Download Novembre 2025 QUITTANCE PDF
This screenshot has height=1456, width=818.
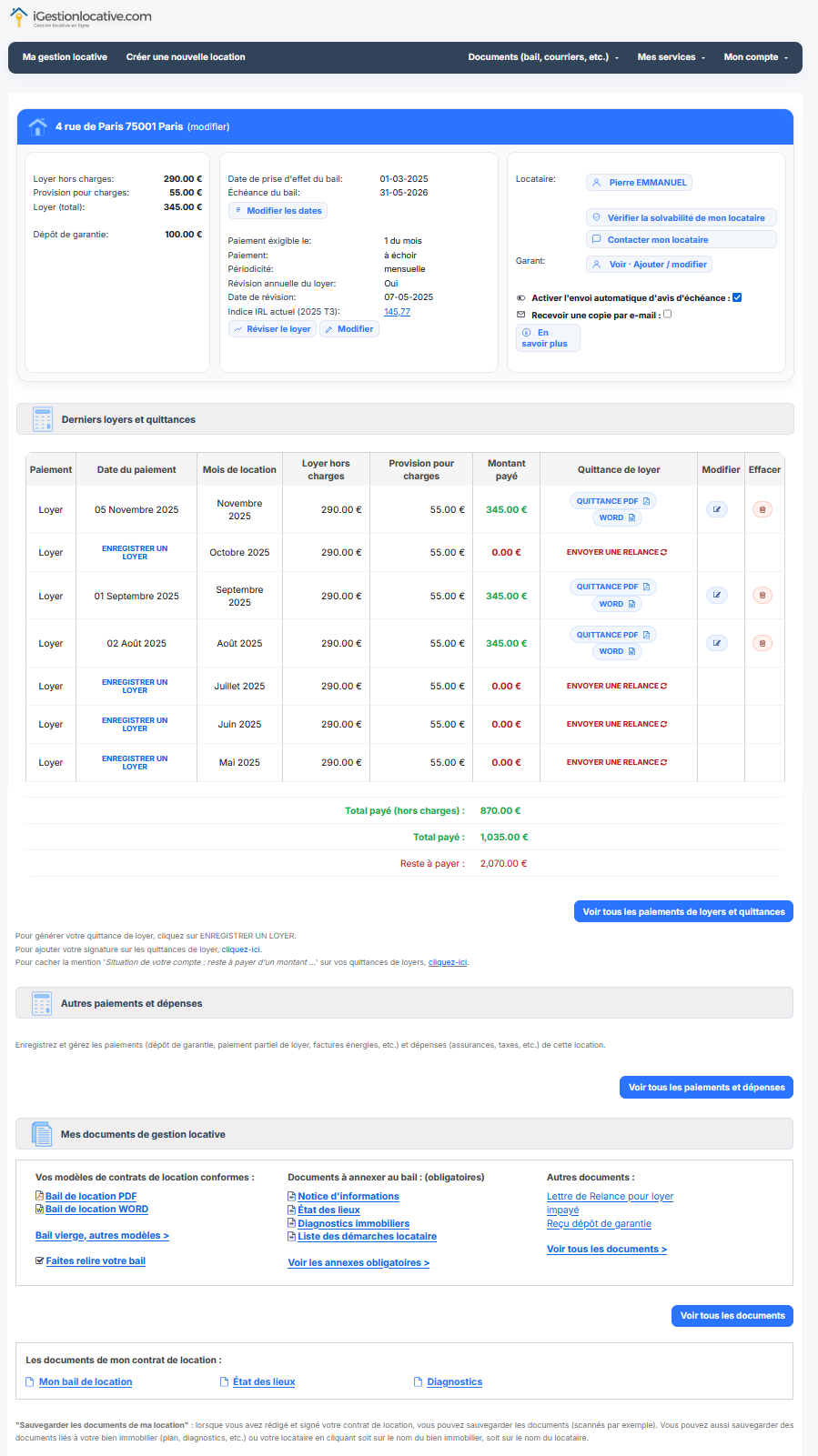pyautogui.click(x=613, y=501)
